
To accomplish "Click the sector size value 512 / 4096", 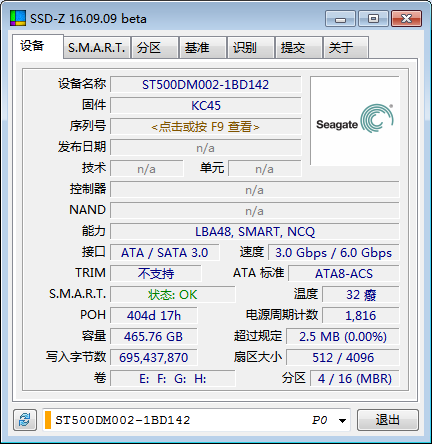I will coord(343,357).
